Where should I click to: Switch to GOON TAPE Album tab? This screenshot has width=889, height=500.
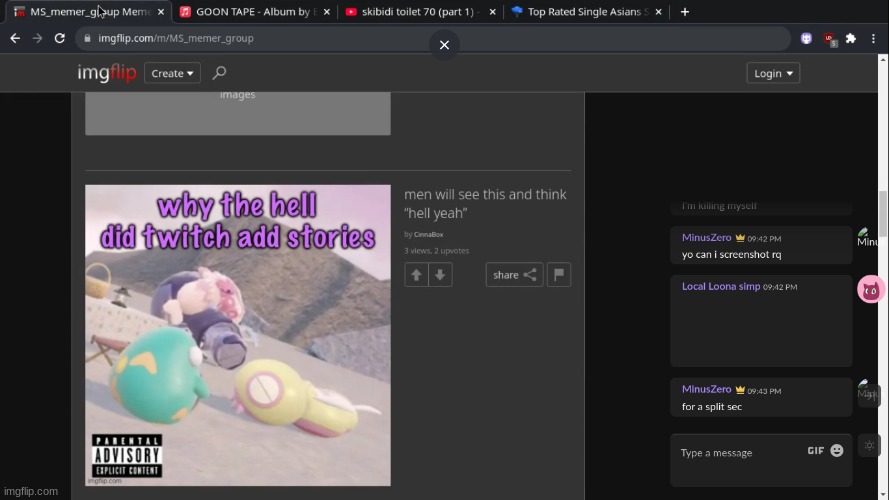(x=255, y=11)
